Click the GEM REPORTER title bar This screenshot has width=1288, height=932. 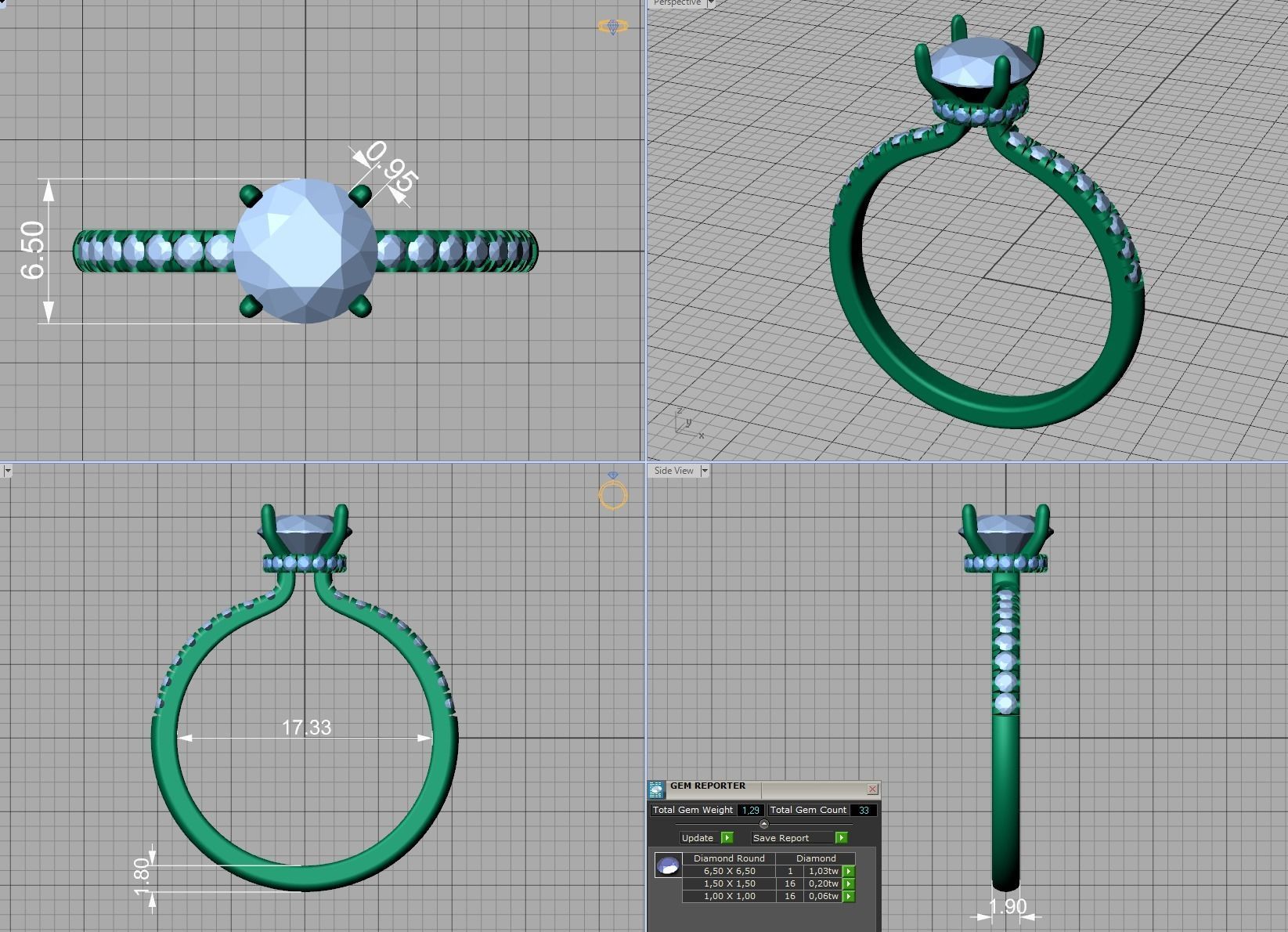click(x=763, y=789)
